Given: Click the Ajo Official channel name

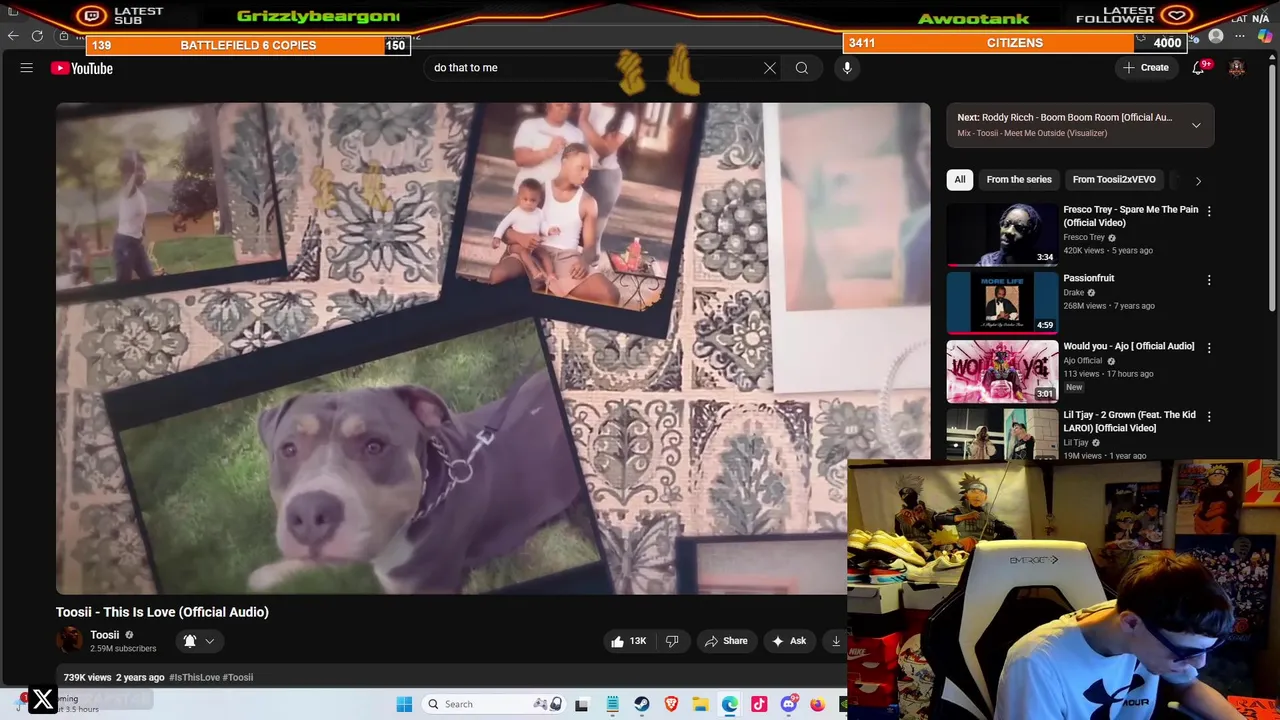Looking at the screenshot, I should 1083,360.
